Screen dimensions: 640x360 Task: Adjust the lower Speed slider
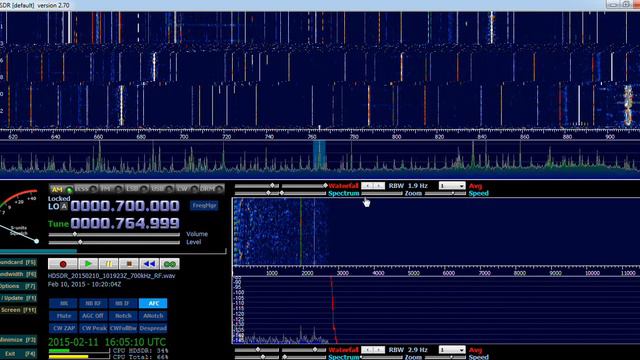(x=445, y=358)
